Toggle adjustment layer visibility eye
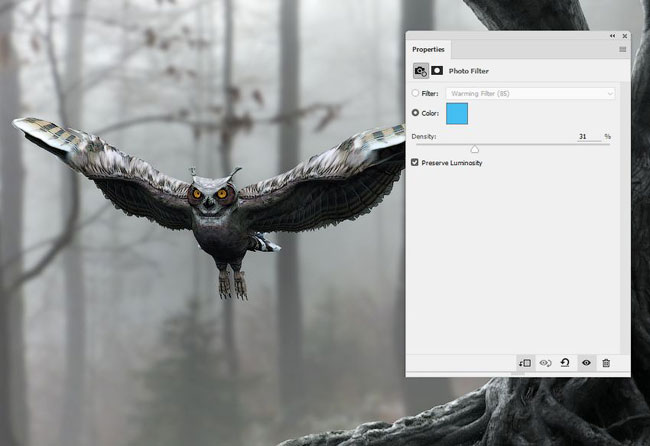 [586, 363]
